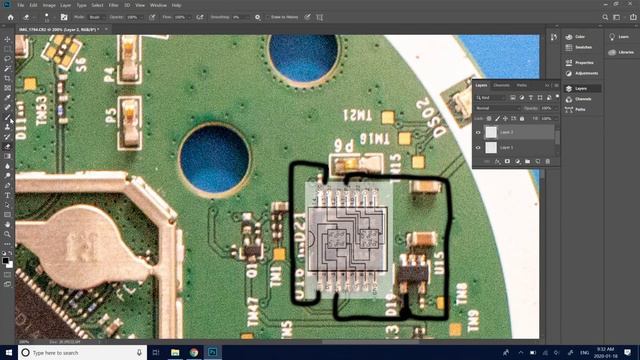Open smoothing options gear icon

pyautogui.click(x=258, y=17)
